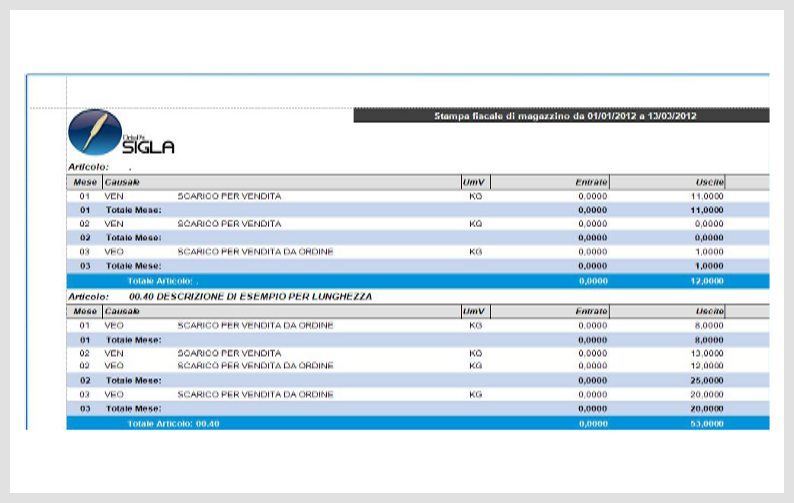Click the first 'UmV' column header
The height and width of the screenshot is (503, 794).
tap(474, 182)
